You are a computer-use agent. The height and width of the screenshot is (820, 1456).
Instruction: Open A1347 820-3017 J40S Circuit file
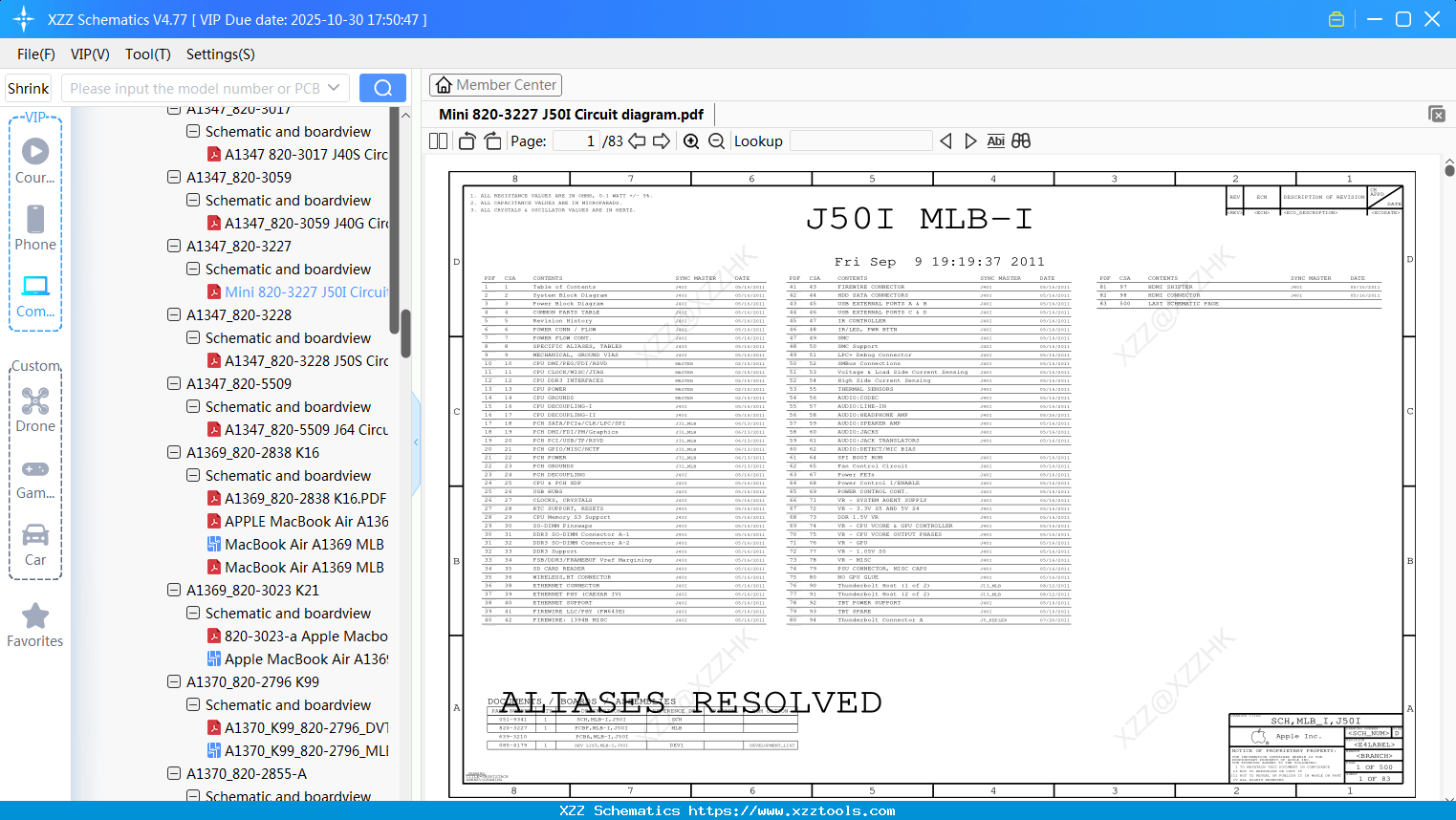[x=298, y=155]
